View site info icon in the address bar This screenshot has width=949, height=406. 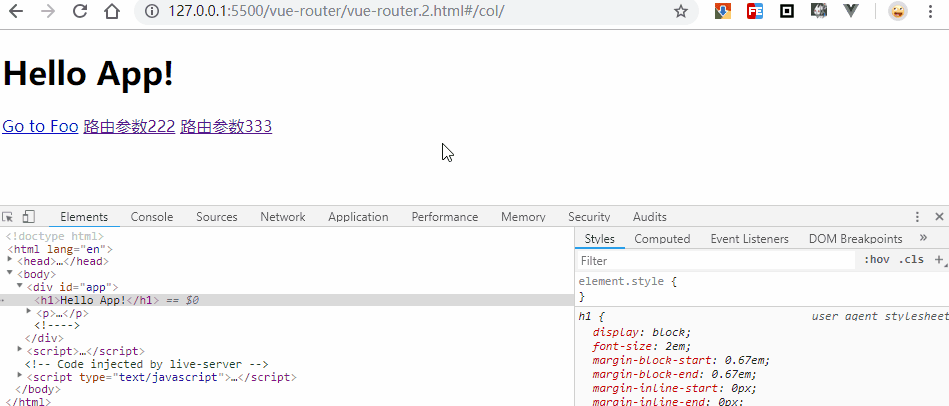point(152,11)
